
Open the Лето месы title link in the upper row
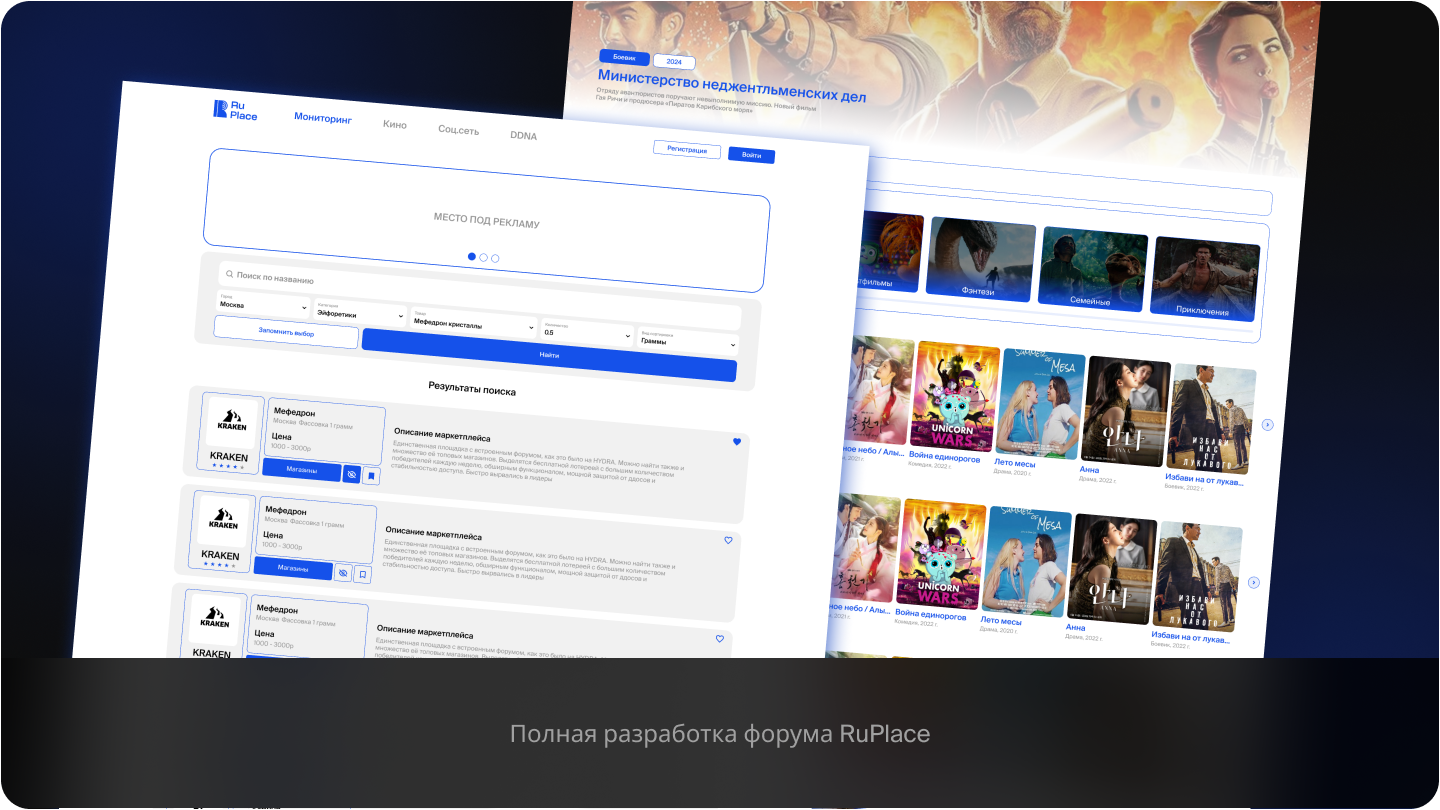coord(1015,463)
